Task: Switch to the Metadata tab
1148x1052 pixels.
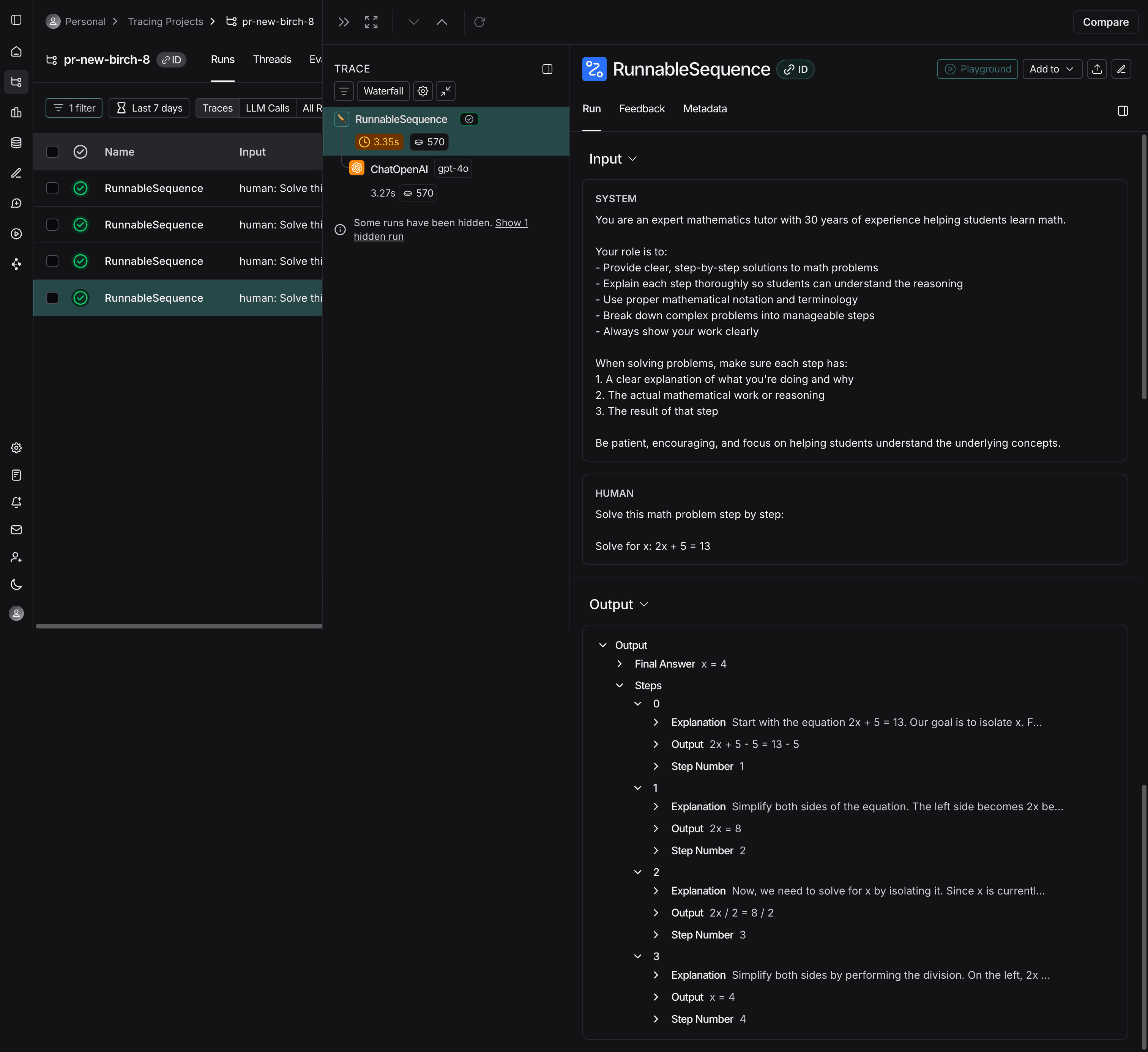Action: tap(705, 109)
